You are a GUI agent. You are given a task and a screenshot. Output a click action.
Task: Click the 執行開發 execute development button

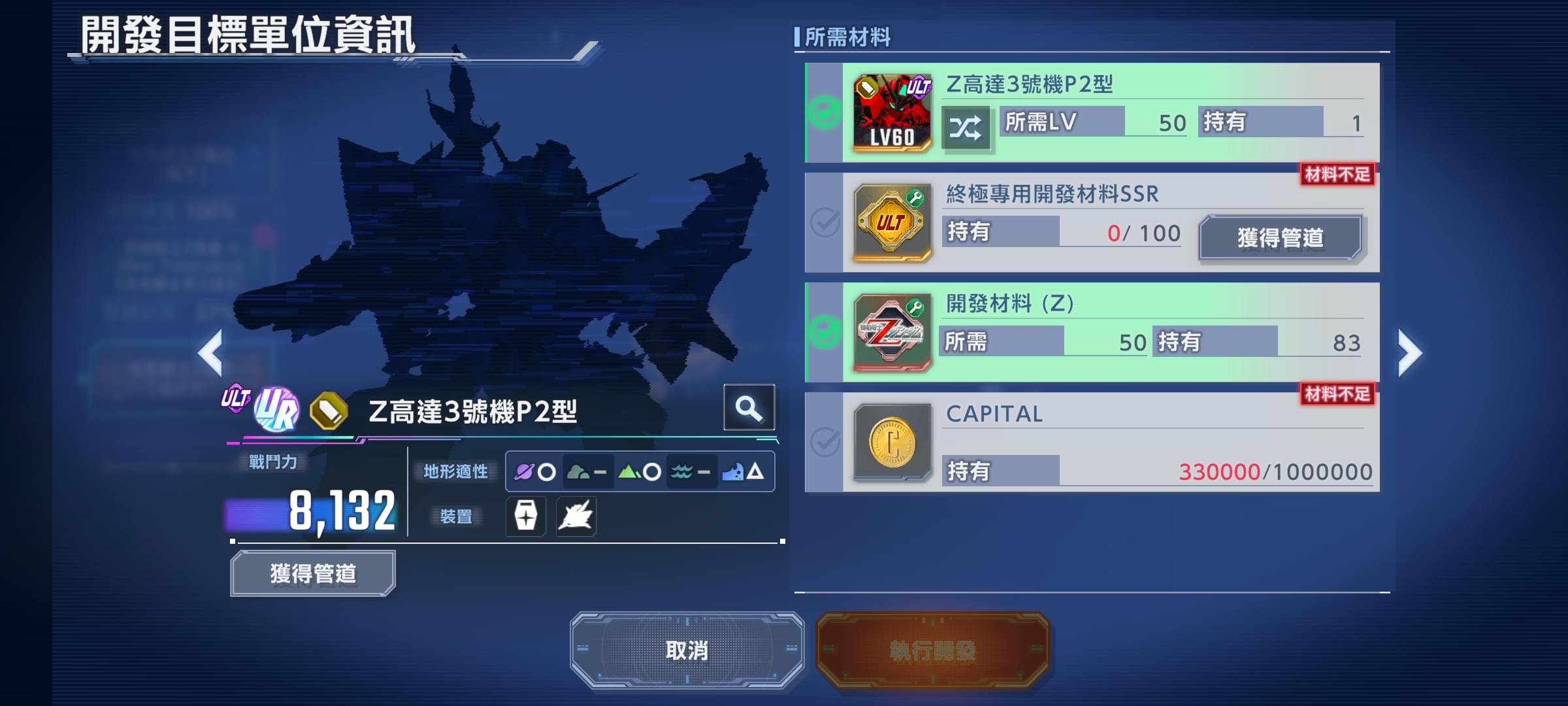click(x=932, y=650)
